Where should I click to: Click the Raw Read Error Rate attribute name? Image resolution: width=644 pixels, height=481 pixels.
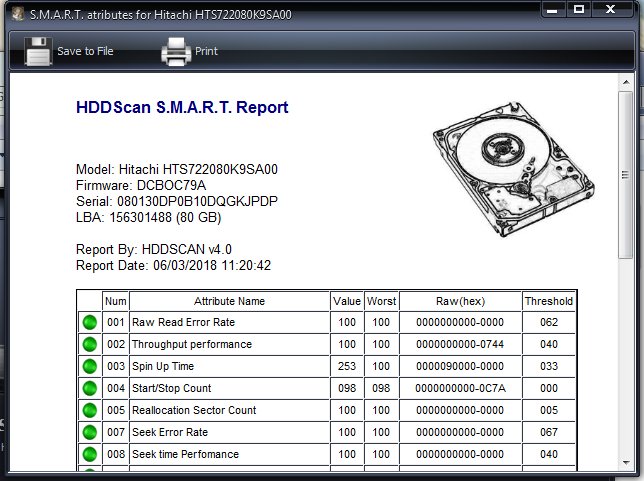tap(183, 322)
